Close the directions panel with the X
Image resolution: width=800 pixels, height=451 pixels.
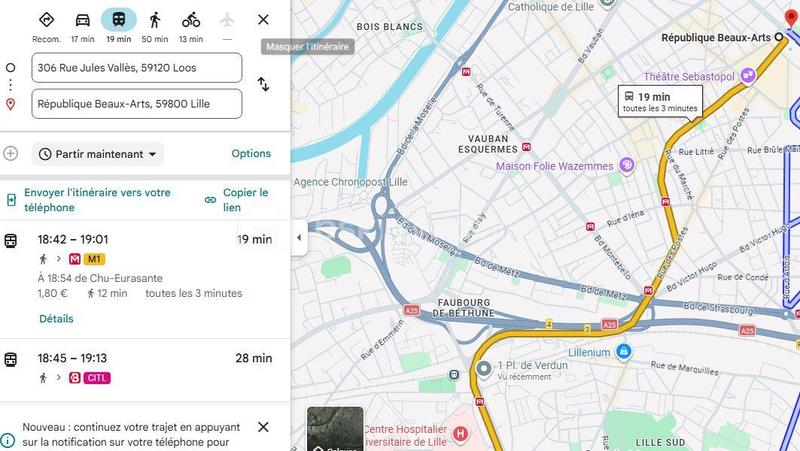pyautogui.click(x=263, y=20)
